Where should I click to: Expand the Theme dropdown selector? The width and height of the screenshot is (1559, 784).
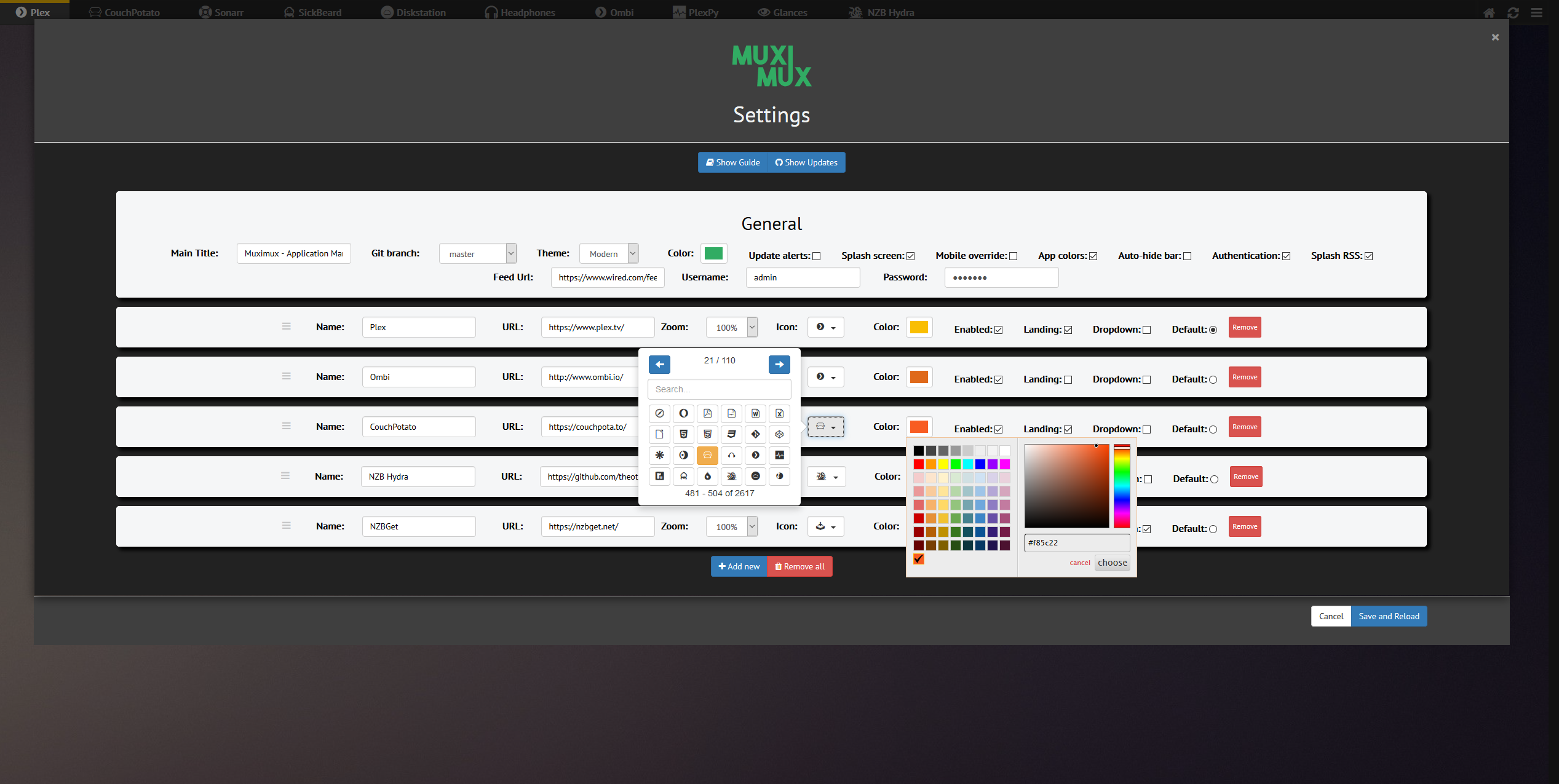coord(632,253)
